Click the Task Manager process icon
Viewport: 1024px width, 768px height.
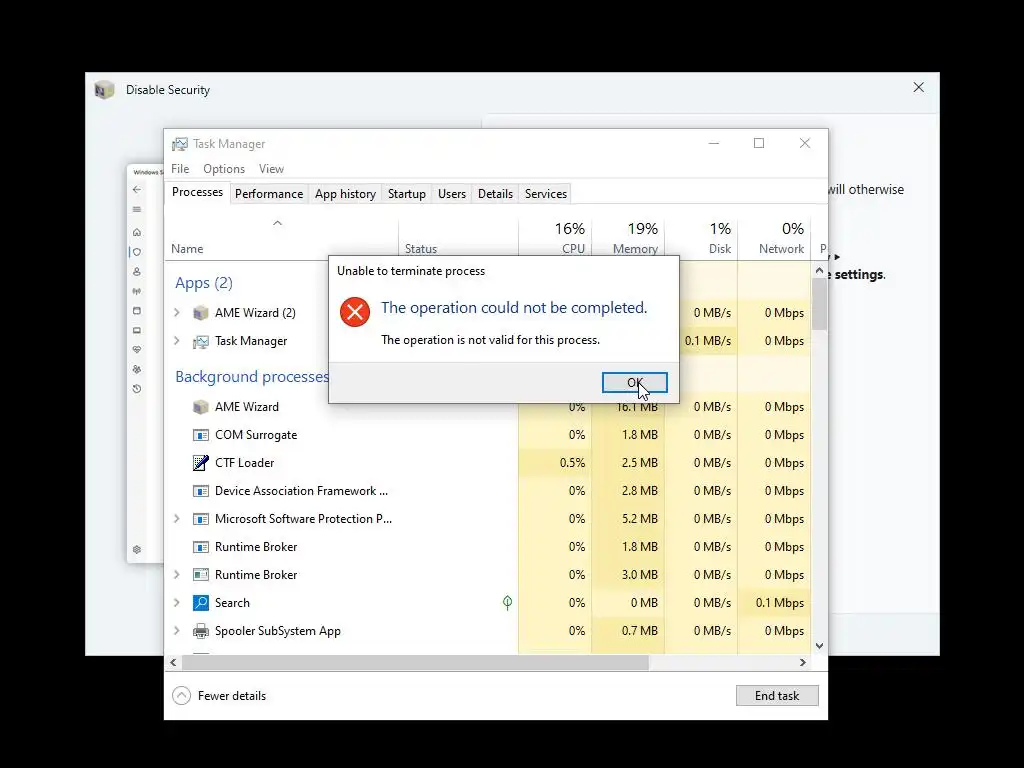(200, 341)
